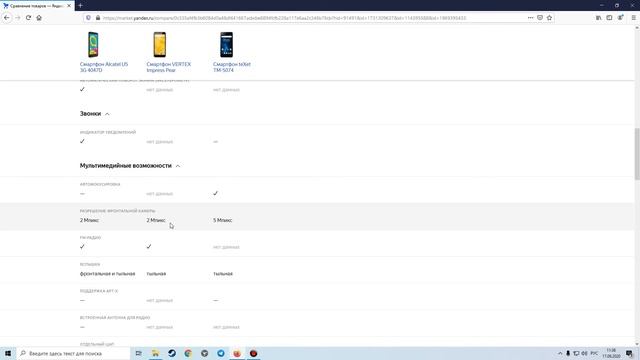Open the Firefox account icon

click(620, 18)
